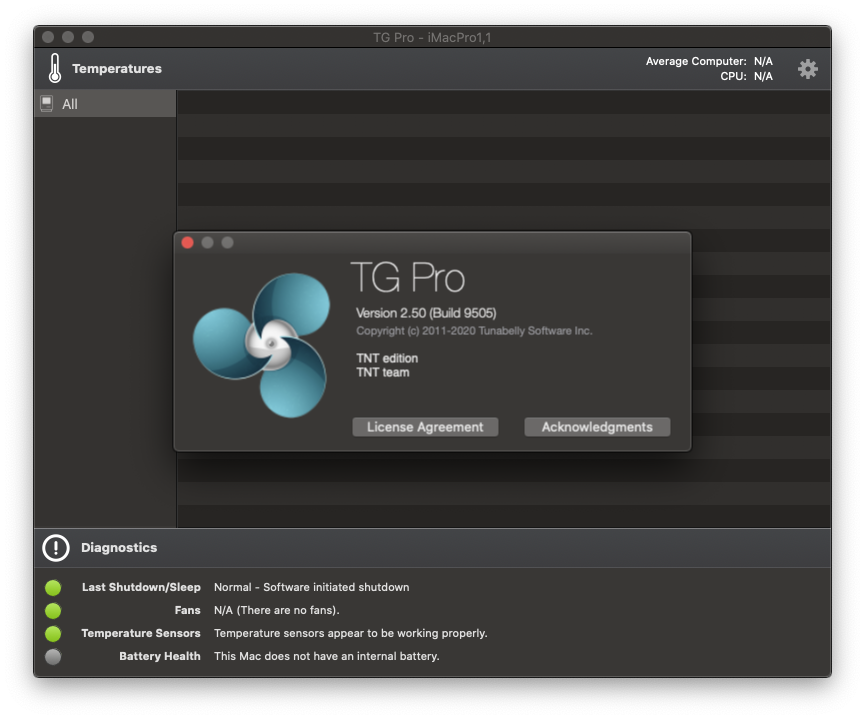Click the TG Pro fan logo
The height and width of the screenshot is (719, 865).
click(x=261, y=345)
